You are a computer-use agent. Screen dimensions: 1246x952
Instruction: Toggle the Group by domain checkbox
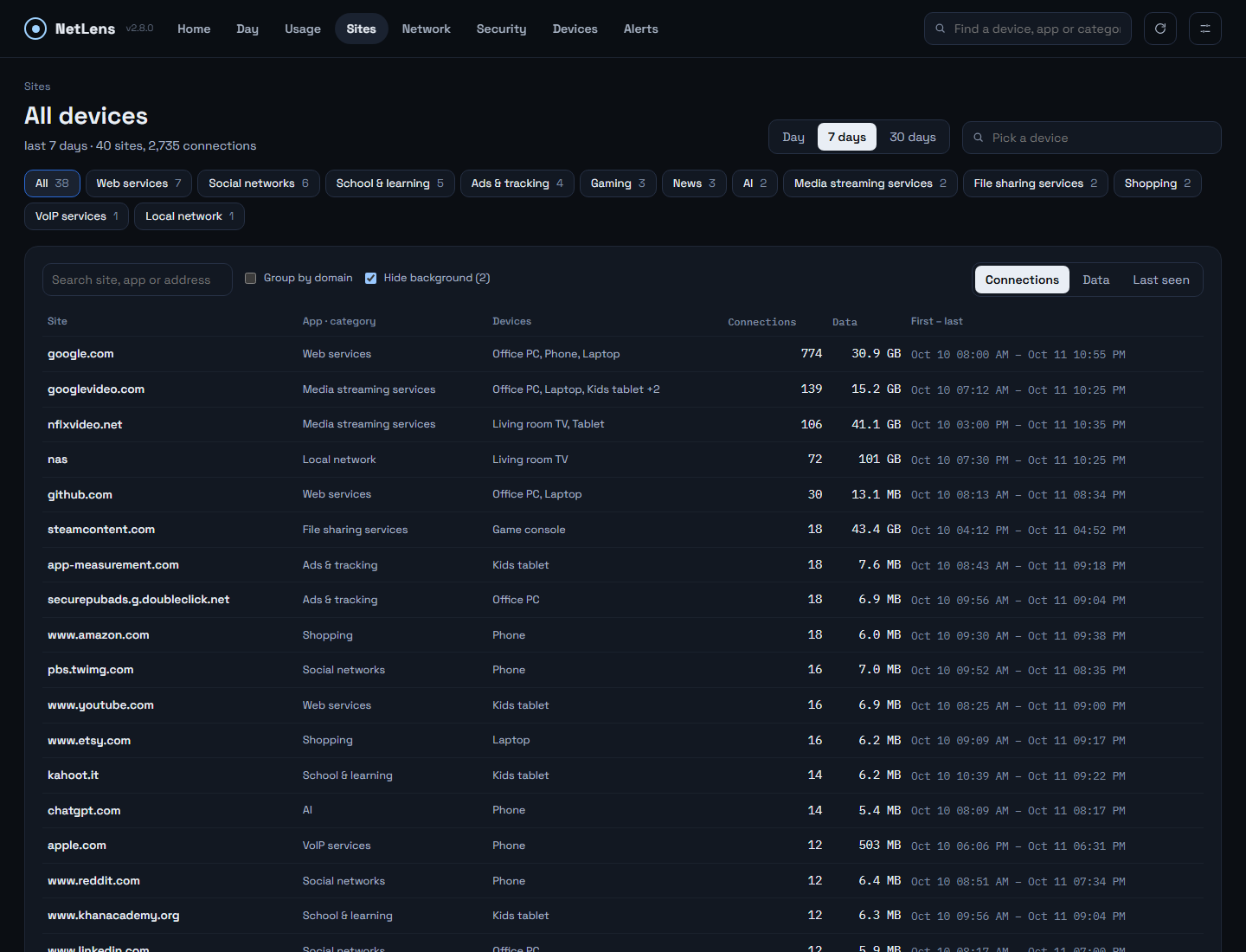tap(251, 278)
